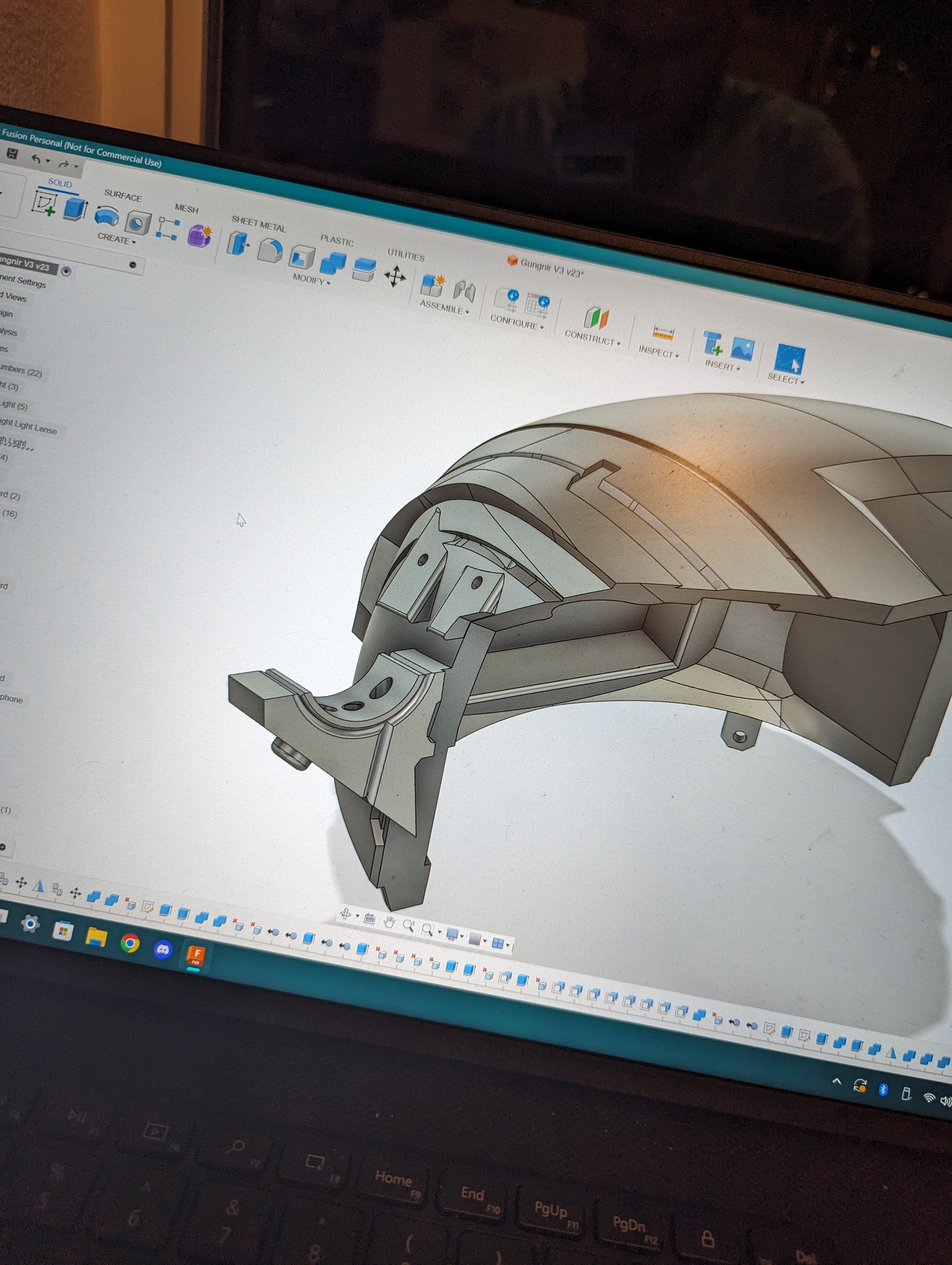The height and width of the screenshot is (1265, 952).
Task: Select the Gungnir V3 v23* document tab
Action: 546,267
